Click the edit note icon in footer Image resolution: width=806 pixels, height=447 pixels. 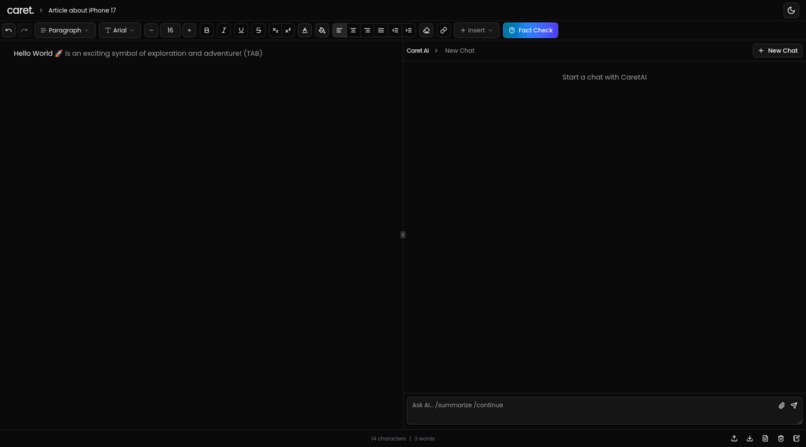coord(796,438)
